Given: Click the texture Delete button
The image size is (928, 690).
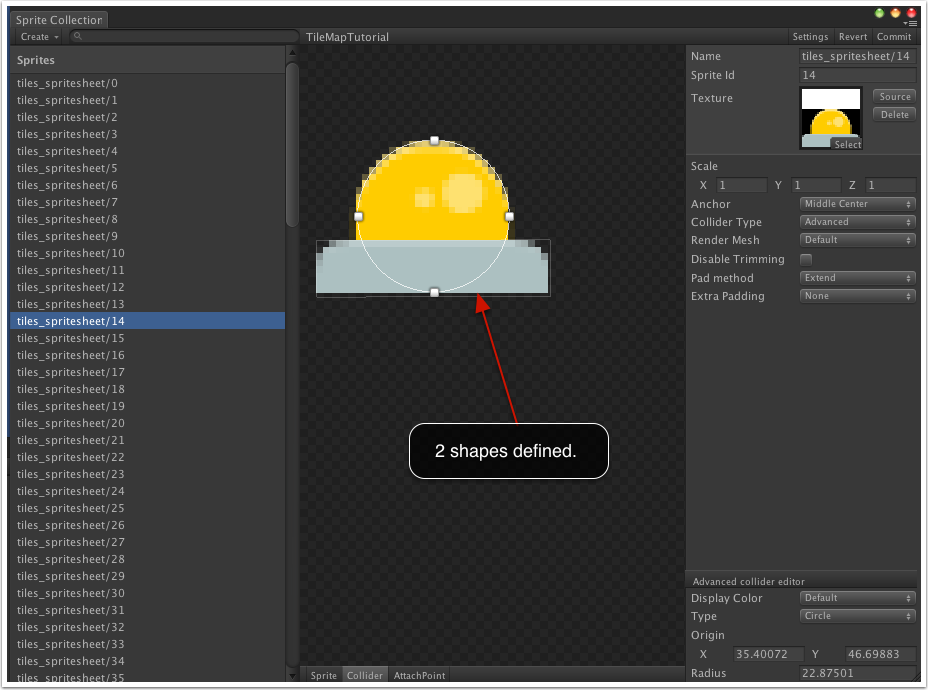Looking at the screenshot, I should 894,115.
